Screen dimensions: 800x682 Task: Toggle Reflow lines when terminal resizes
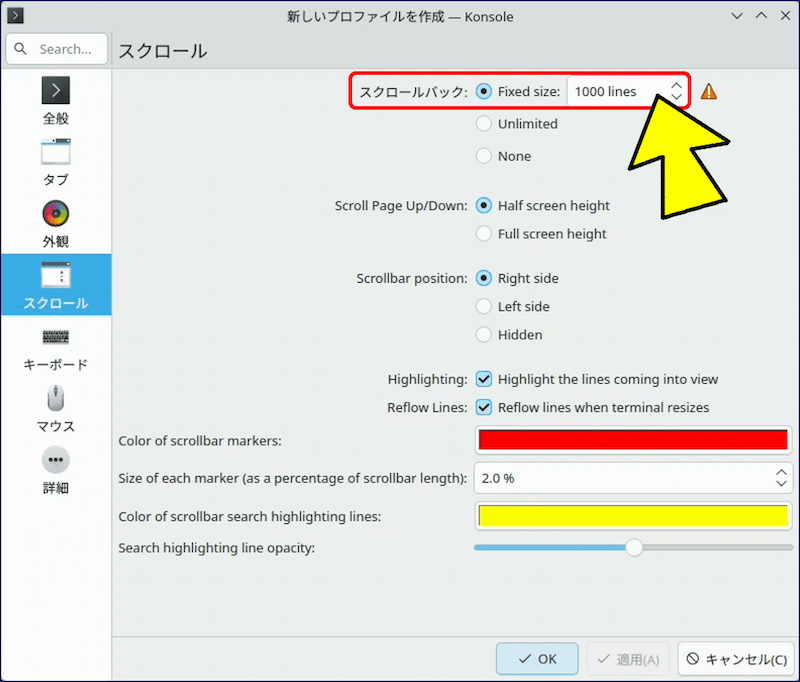tap(484, 408)
